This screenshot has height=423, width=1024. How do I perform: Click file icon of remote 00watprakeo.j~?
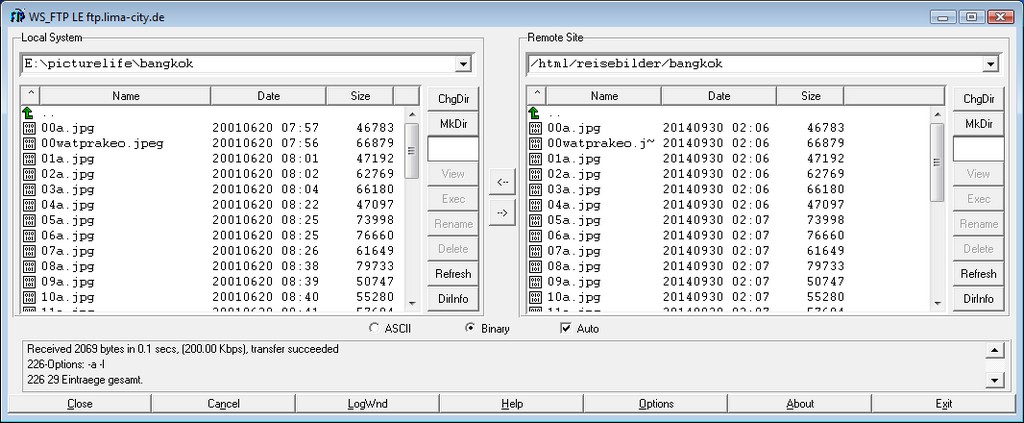[x=535, y=143]
